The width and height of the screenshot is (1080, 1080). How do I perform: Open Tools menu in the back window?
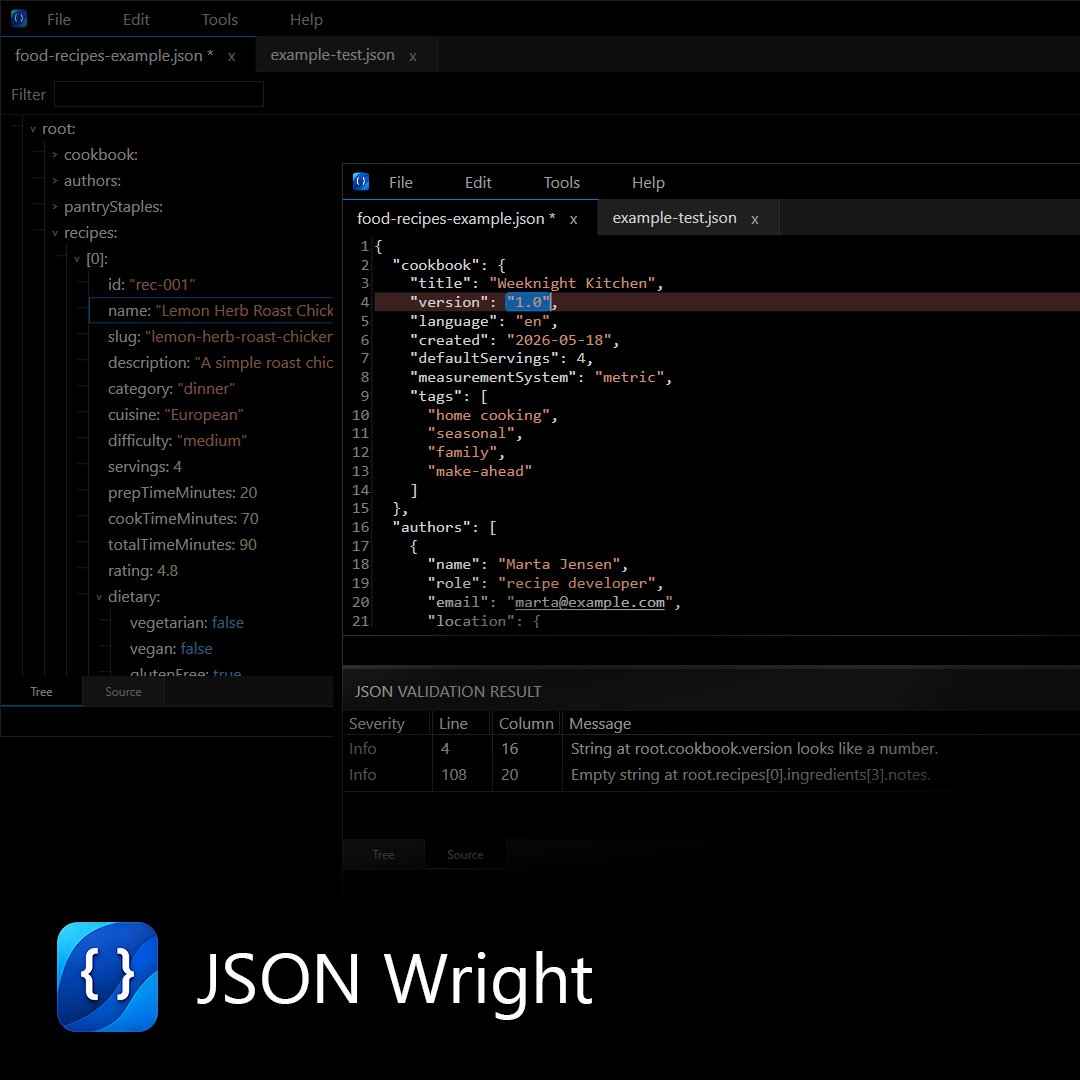coord(220,19)
